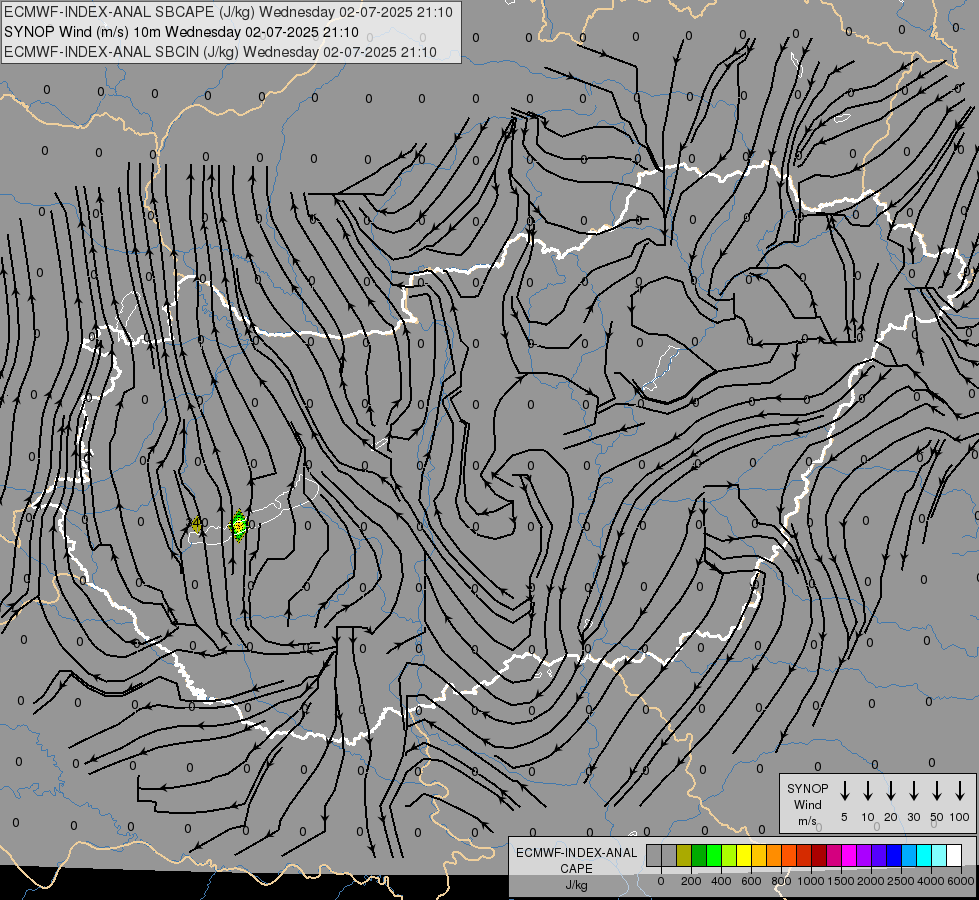Click the gray swatch left of the 0 tick

tap(654, 855)
